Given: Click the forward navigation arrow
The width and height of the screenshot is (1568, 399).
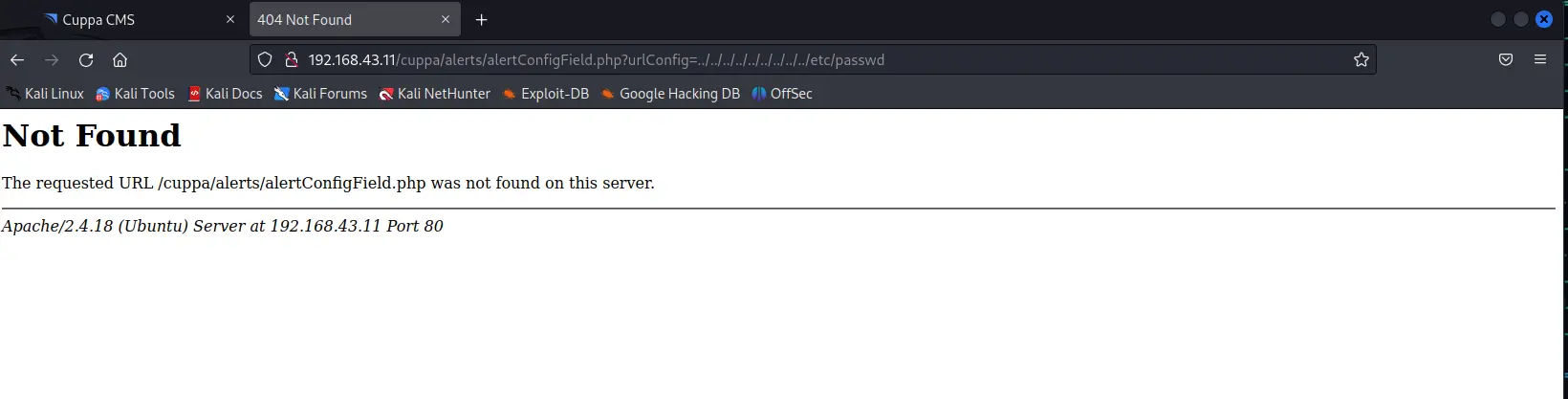Looking at the screenshot, I should pos(52,59).
